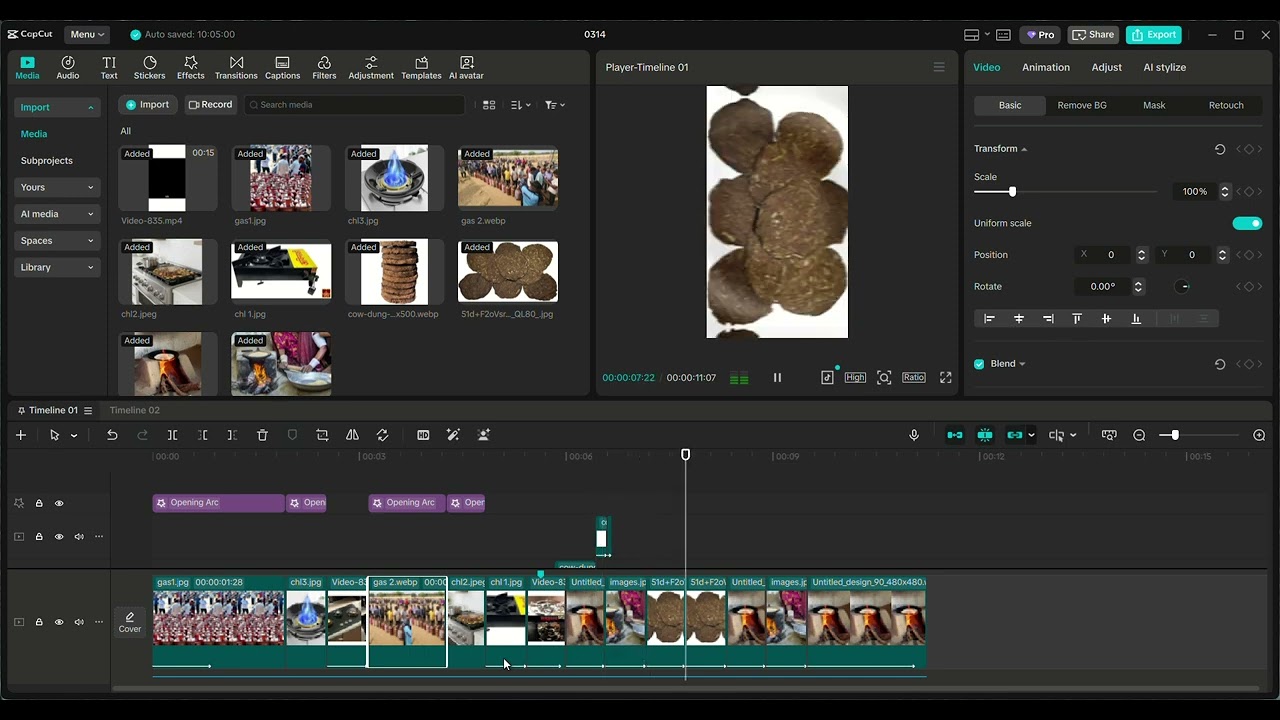The width and height of the screenshot is (1280, 720).
Task: Click the Crop tool icon
Action: click(x=322, y=435)
